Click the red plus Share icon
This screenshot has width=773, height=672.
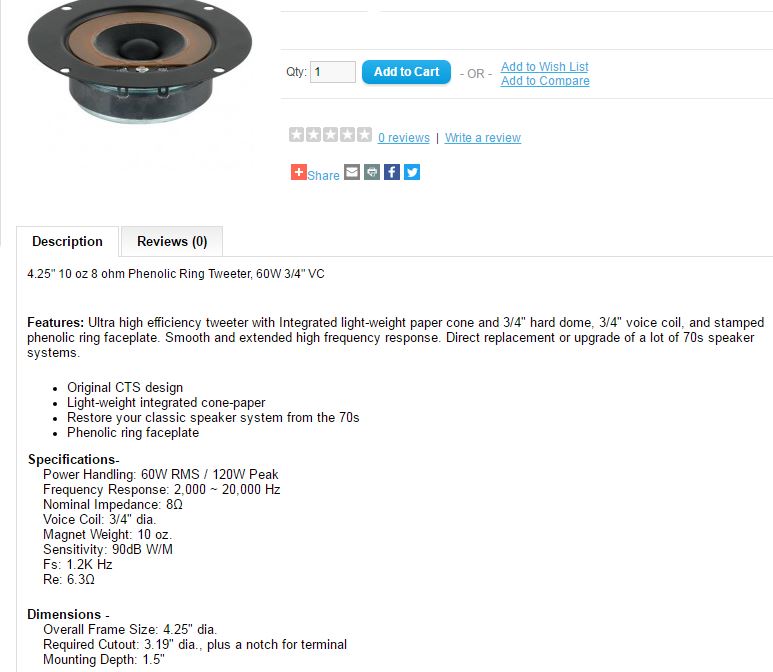click(x=299, y=172)
